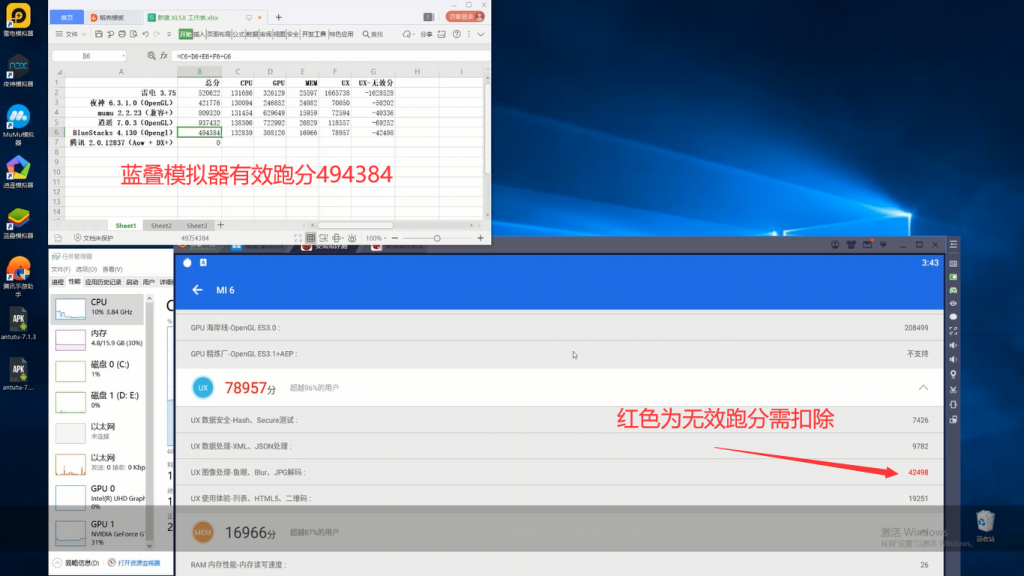
Task: Add a new sheet with the plus button
Action: tap(221, 225)
